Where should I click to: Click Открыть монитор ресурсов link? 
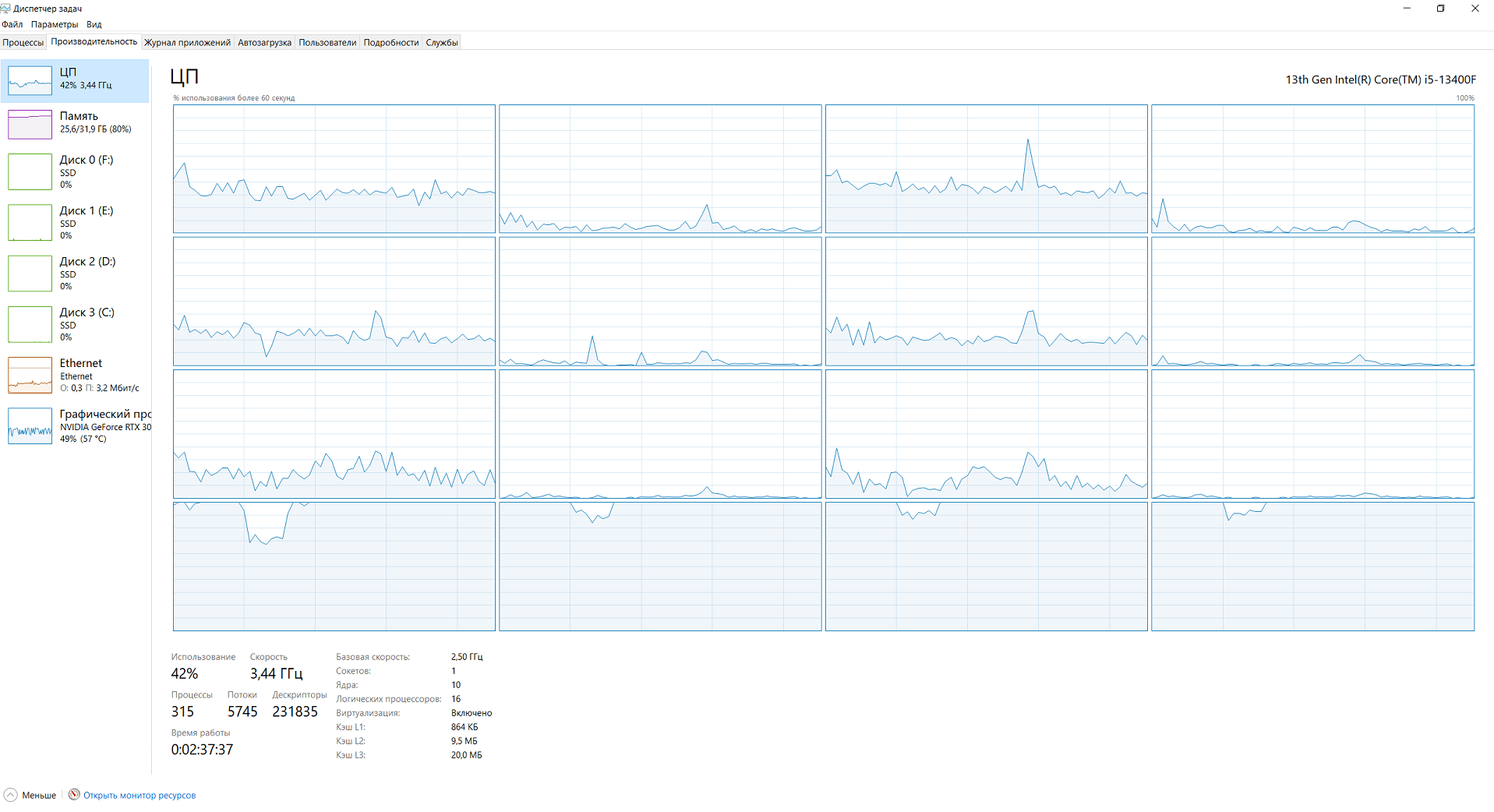tap(140, 795)
